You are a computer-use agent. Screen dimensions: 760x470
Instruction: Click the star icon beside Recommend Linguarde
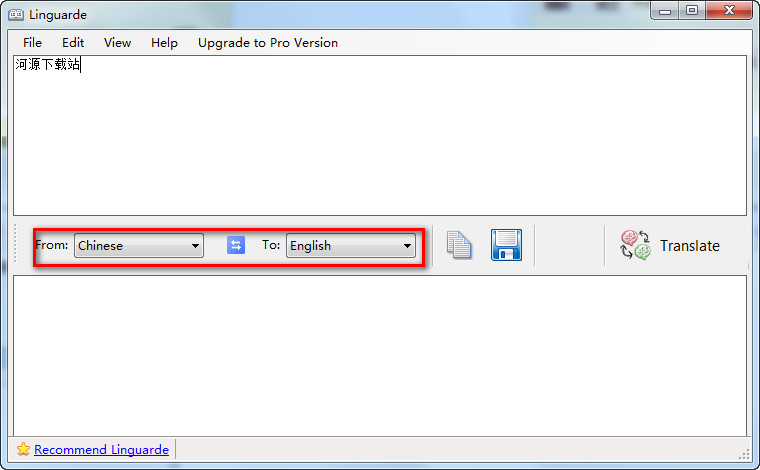pyautogui.click(x=23, y=449)
